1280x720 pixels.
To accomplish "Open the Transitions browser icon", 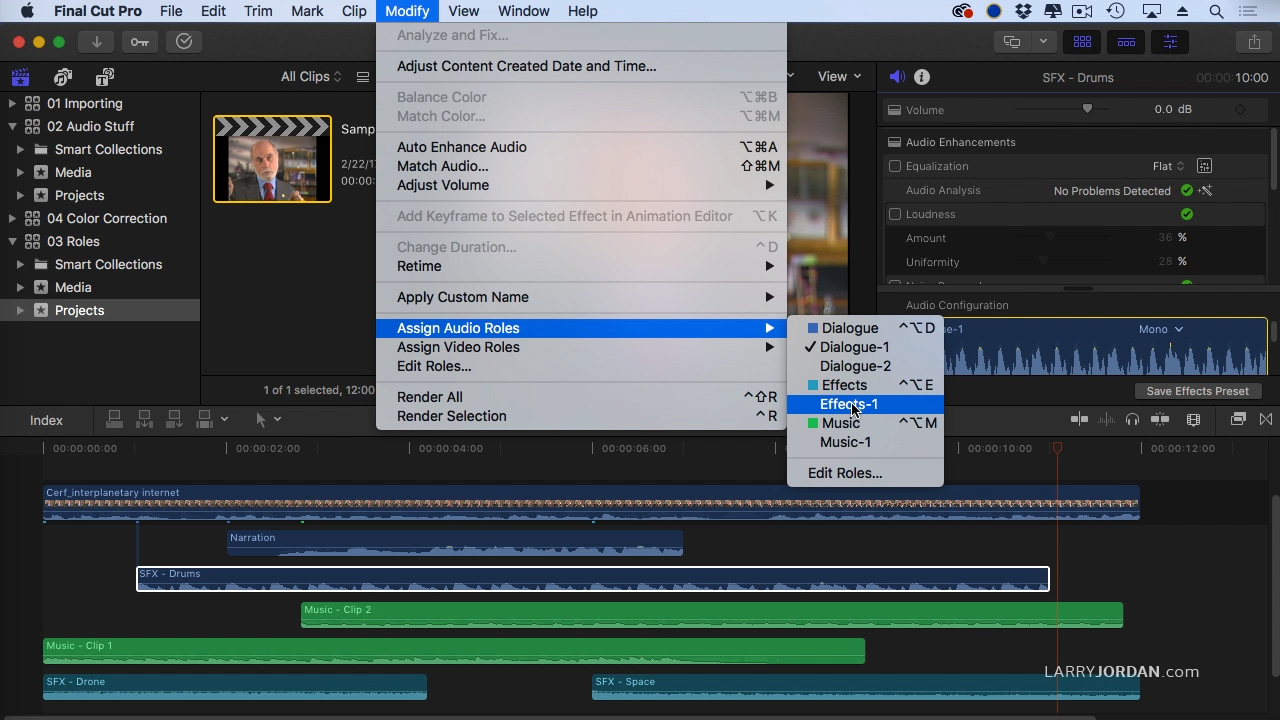I will (x=1266, y=420).
